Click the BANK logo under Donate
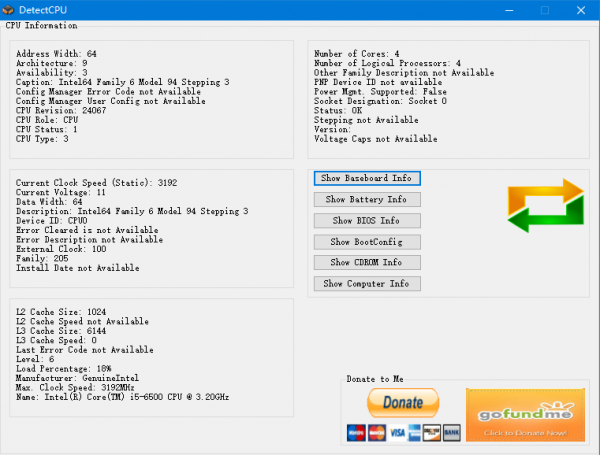The image size is (600, 455). coord(452,433)
